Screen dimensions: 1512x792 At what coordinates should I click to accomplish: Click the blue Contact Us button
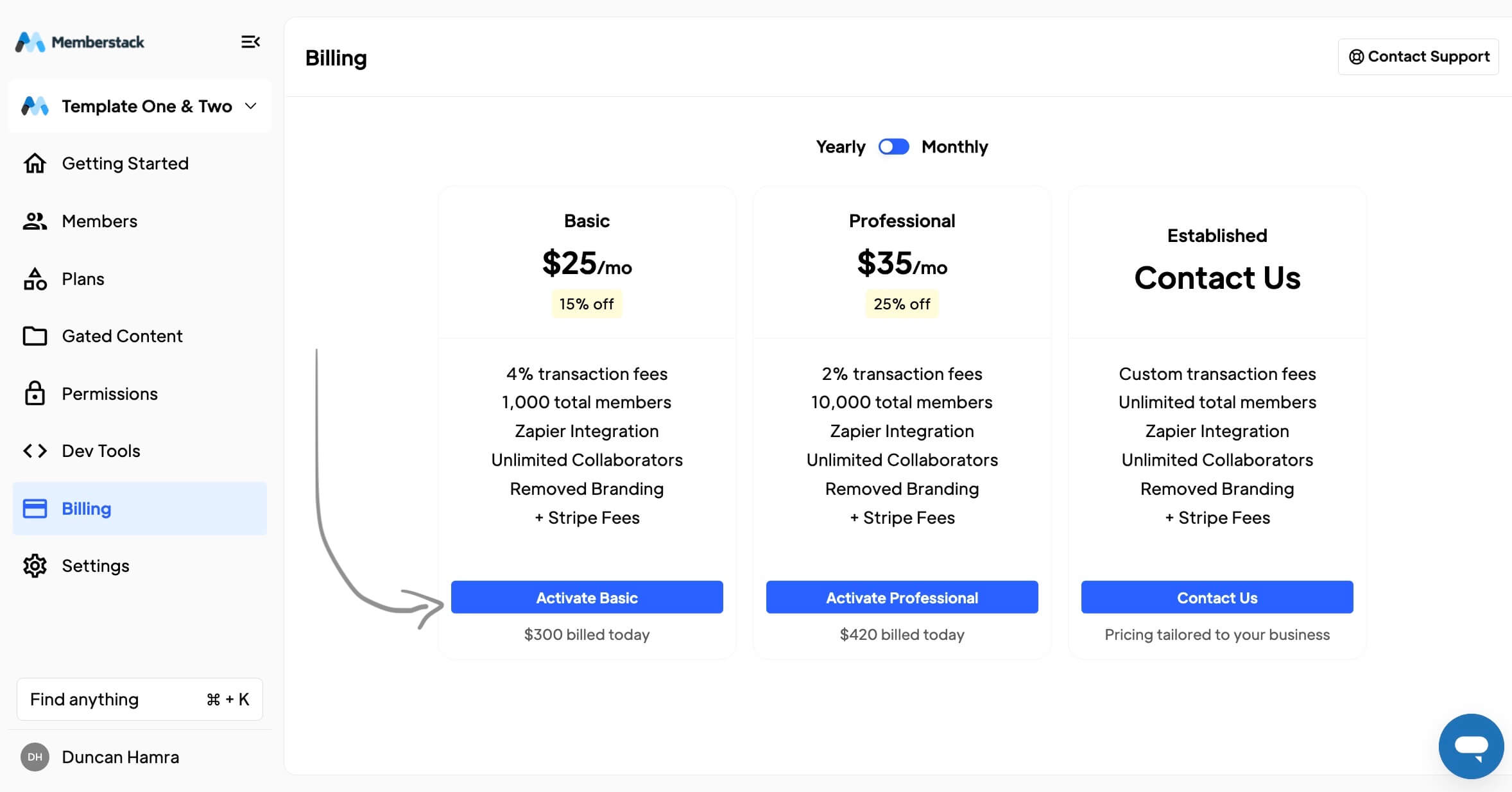[1217, 598]
